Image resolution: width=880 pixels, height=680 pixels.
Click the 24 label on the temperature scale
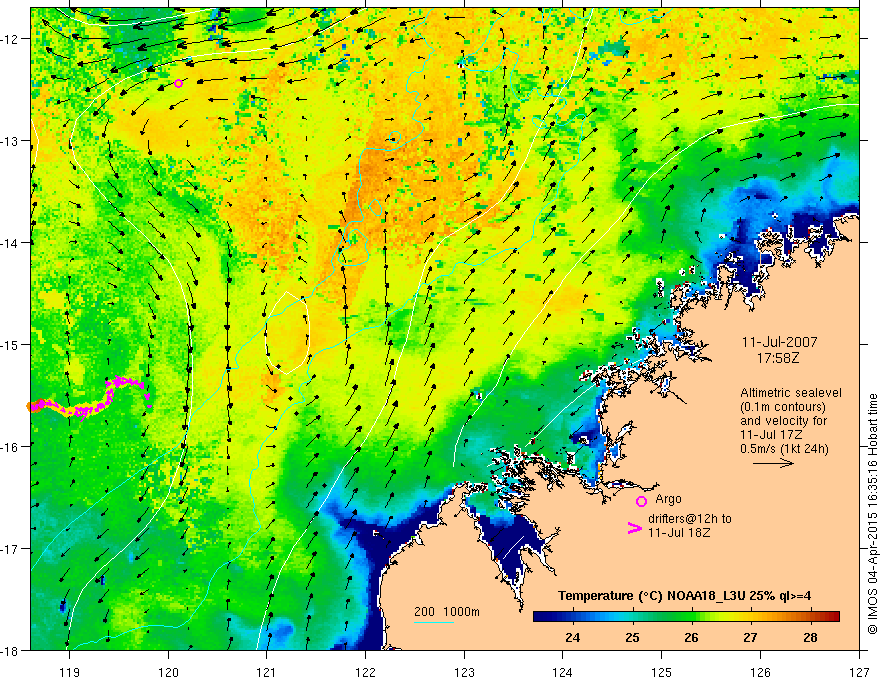(x=572, y=637)
